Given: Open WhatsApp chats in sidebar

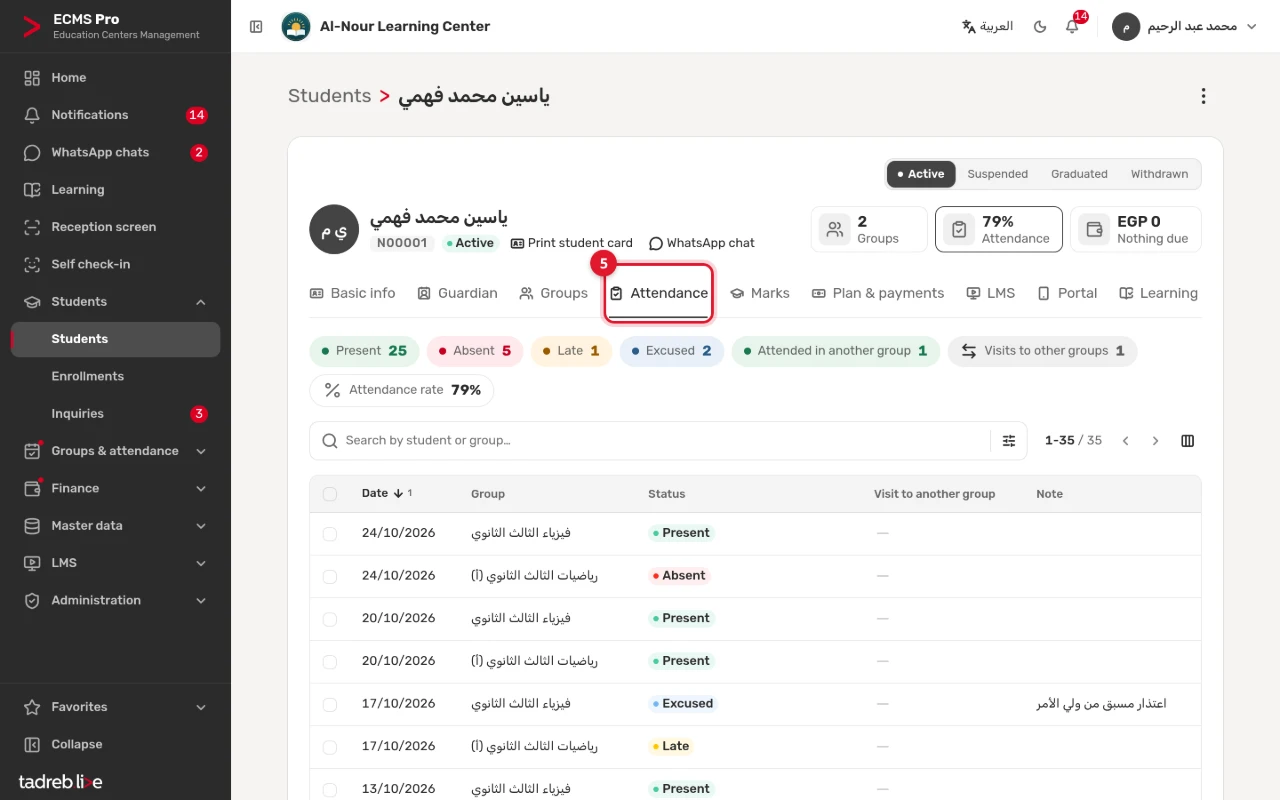Looking at the screenshot, I should pos(115,153).
